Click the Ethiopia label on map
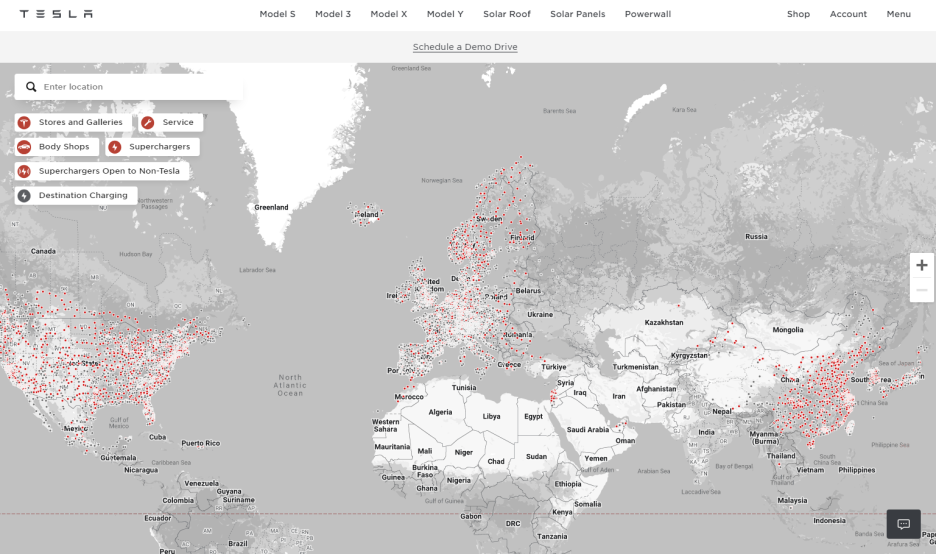This screenshot has width=936, height=554. click(567, 484)
